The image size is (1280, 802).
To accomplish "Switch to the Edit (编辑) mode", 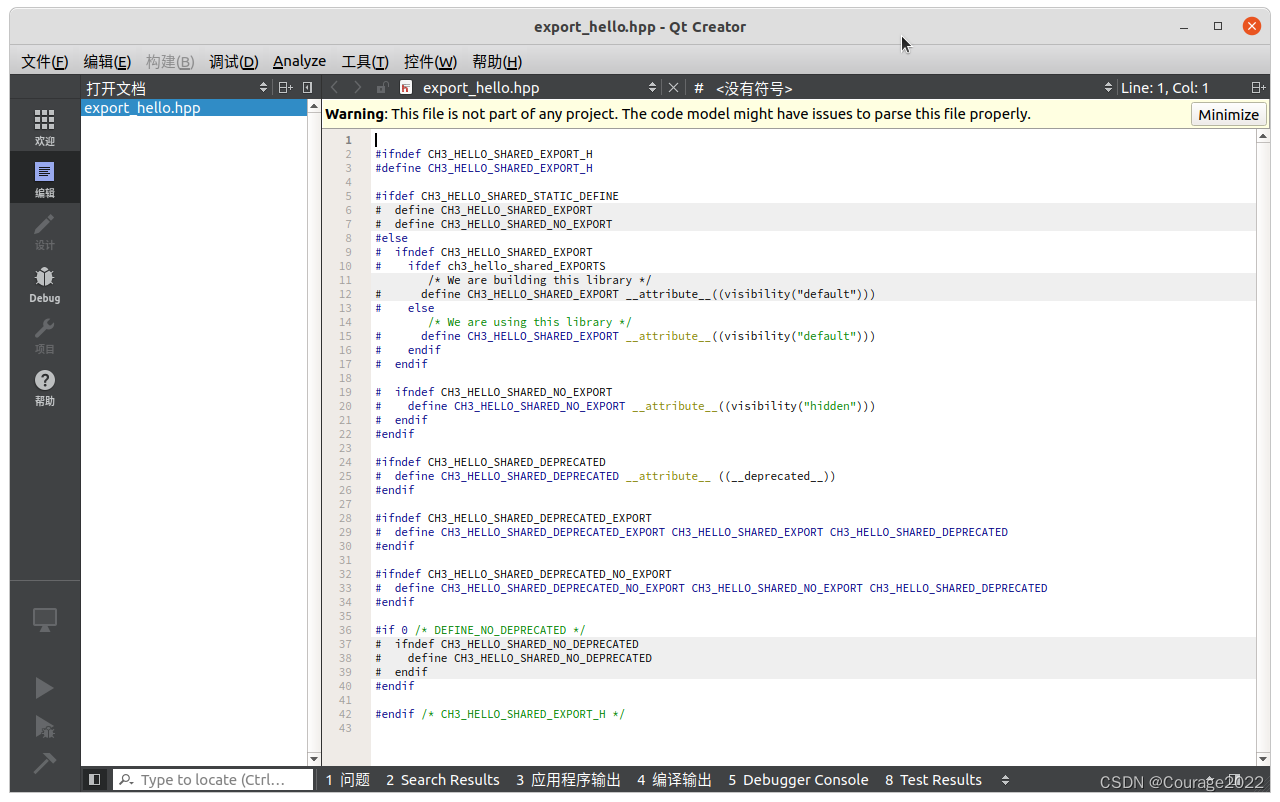I will point(44,180).
